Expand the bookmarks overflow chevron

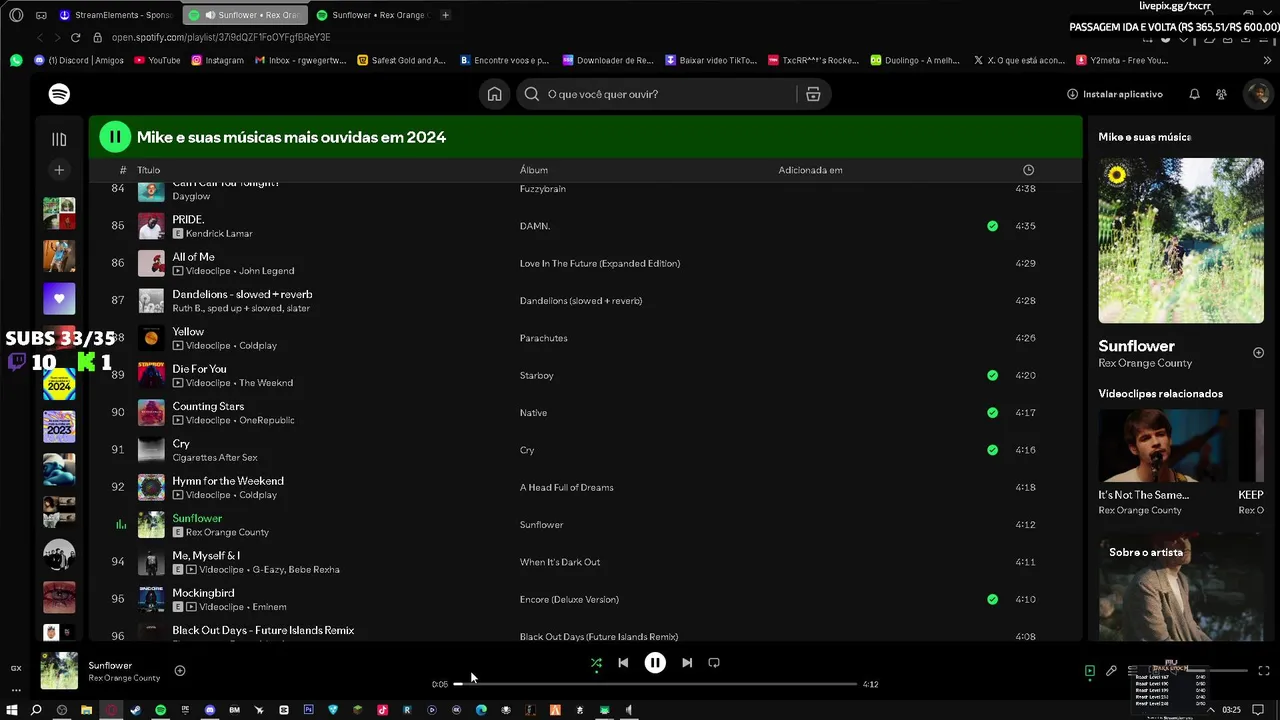coord(1268,60)
